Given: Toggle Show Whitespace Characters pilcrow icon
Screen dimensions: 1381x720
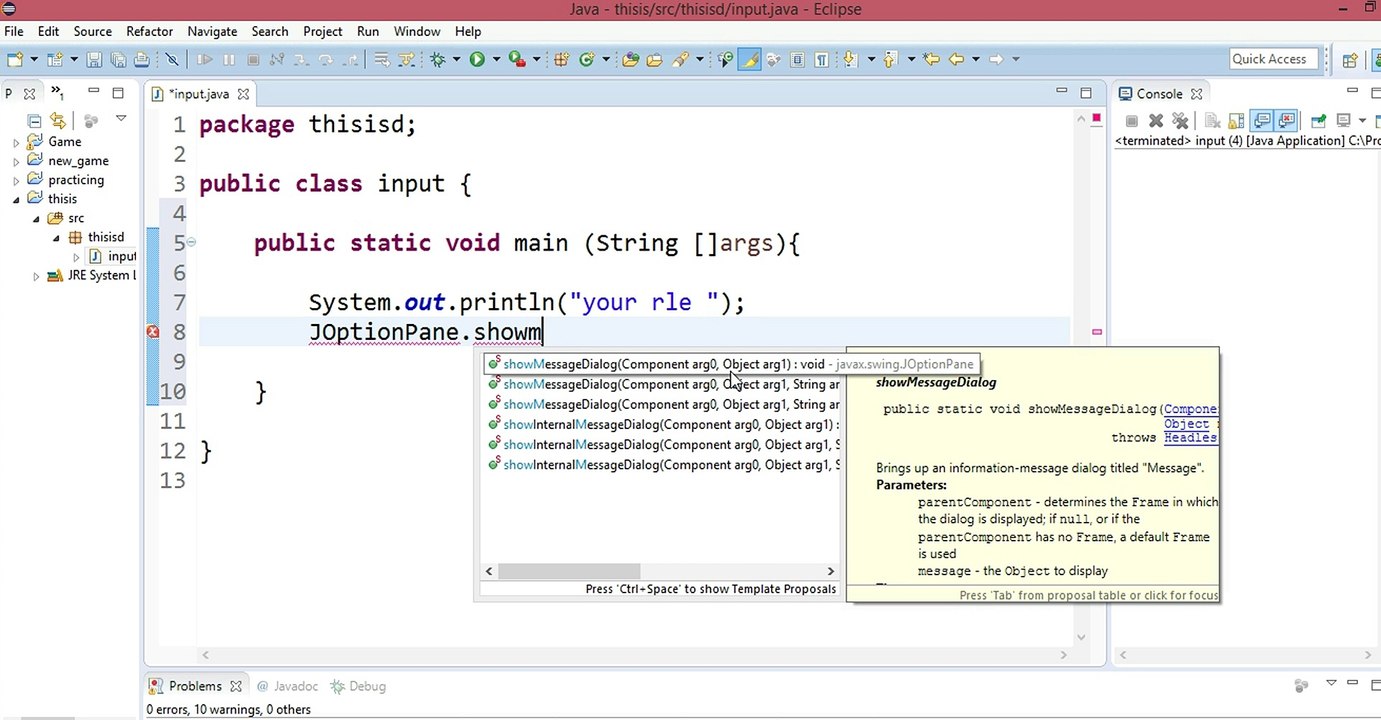Looking at the screenshot, I should pyautogui.click(x=821, y=59).
